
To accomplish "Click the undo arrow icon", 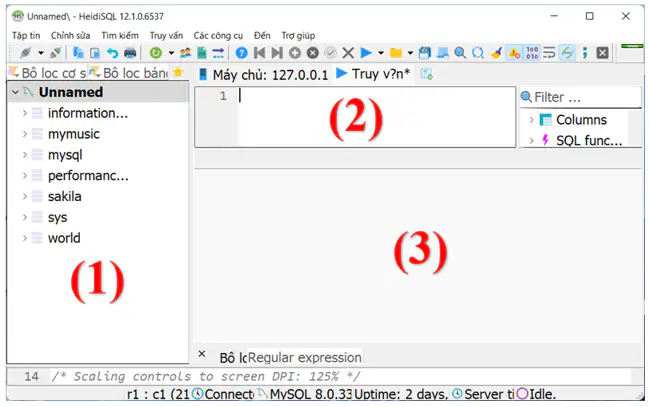I will pyautogui.click(x=112, y=53).
